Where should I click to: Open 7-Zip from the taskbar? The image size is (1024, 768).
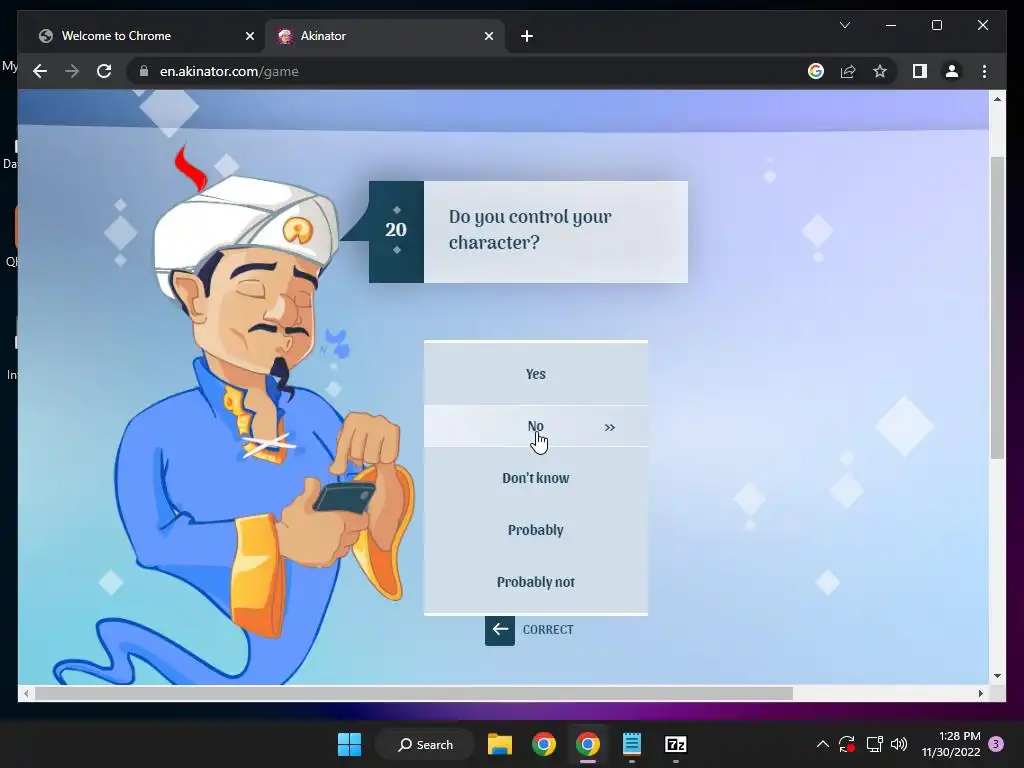coord(675,744)
